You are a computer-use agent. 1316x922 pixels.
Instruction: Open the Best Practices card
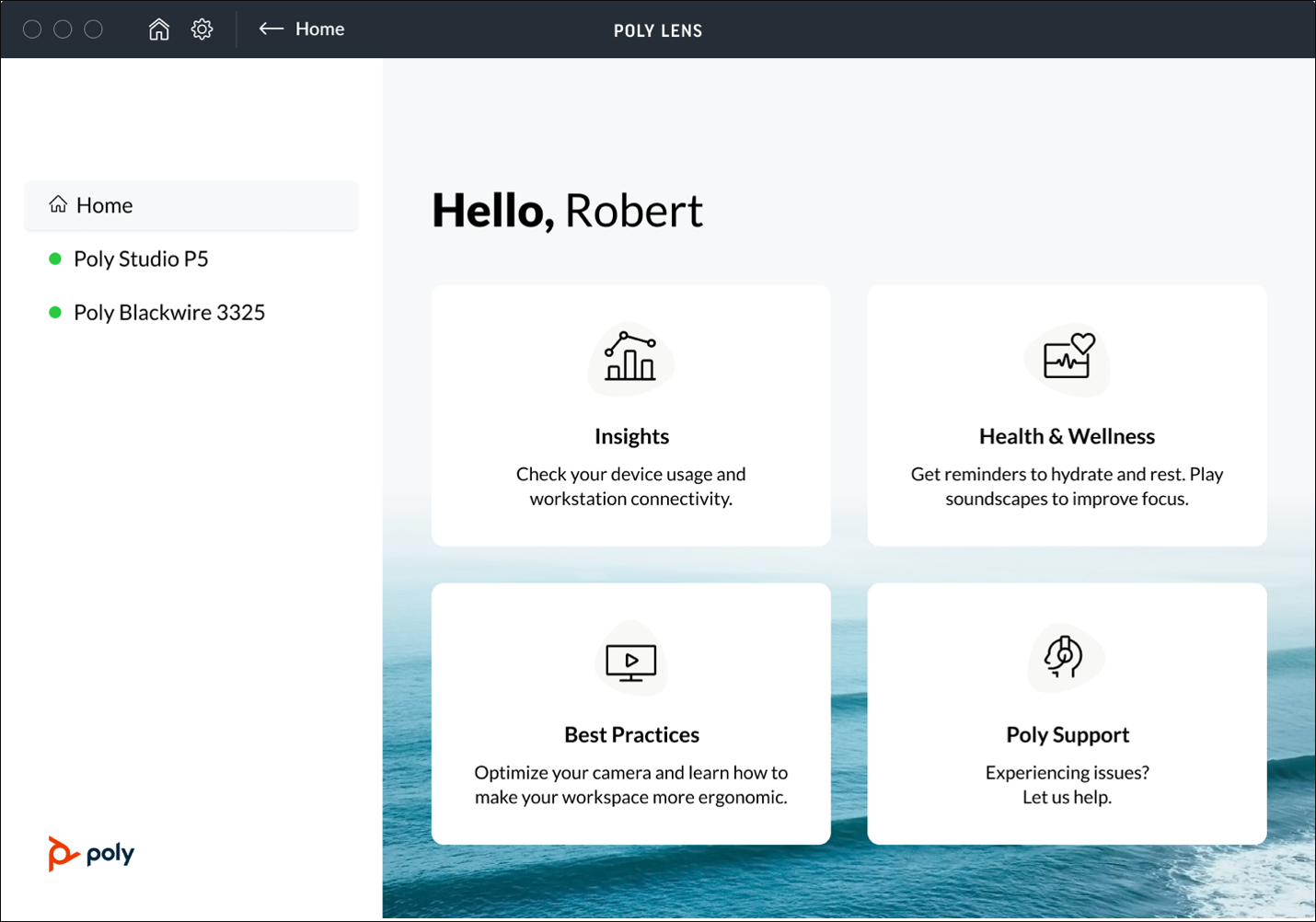[630, 713]
